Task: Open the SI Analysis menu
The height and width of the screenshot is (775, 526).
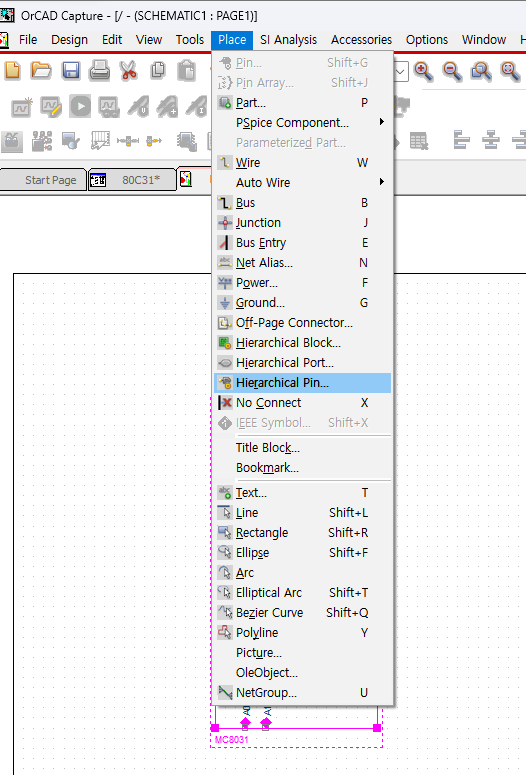Action: click(288, 40)
